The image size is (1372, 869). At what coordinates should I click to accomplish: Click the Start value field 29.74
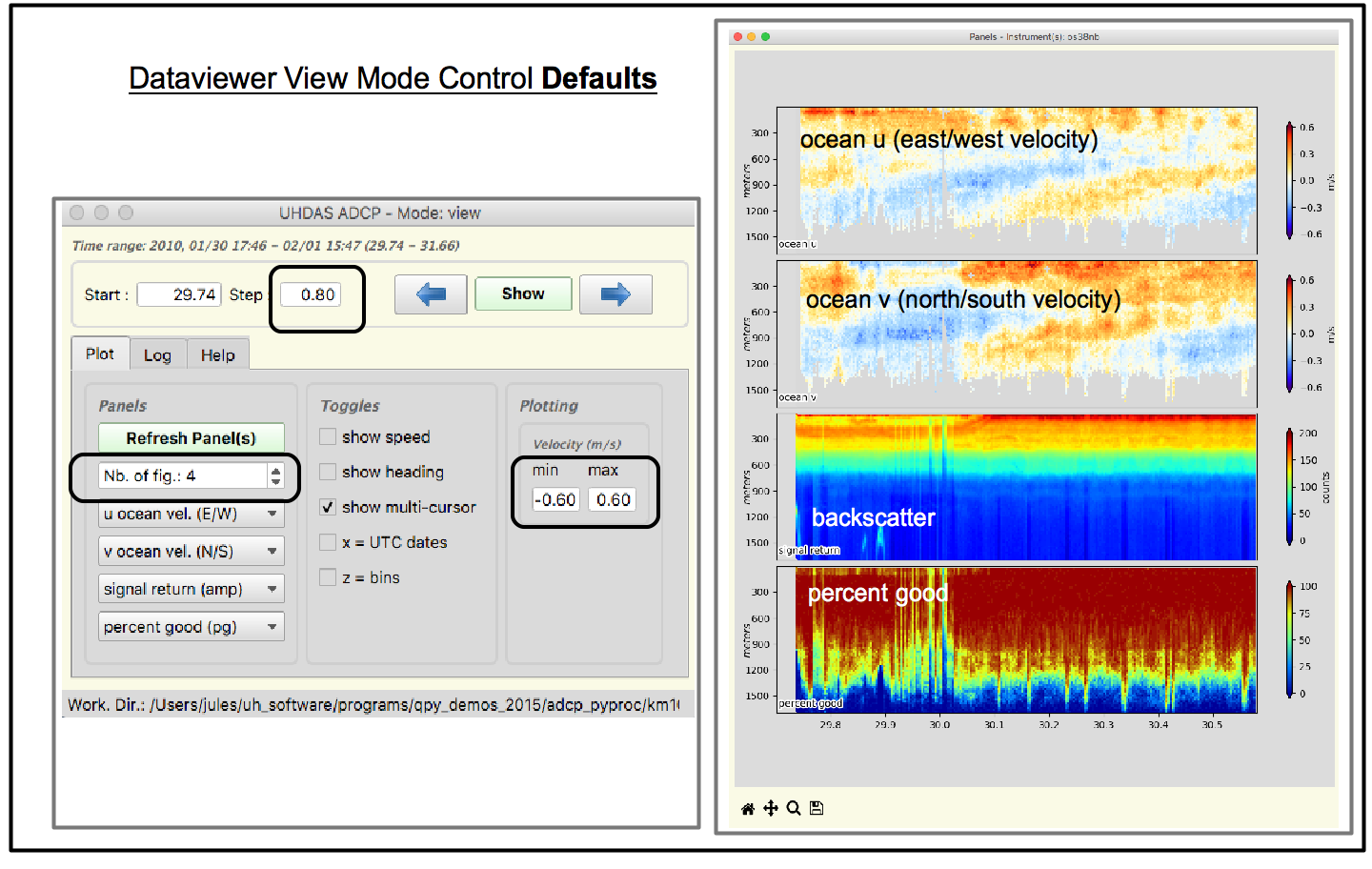coord(179,294)
